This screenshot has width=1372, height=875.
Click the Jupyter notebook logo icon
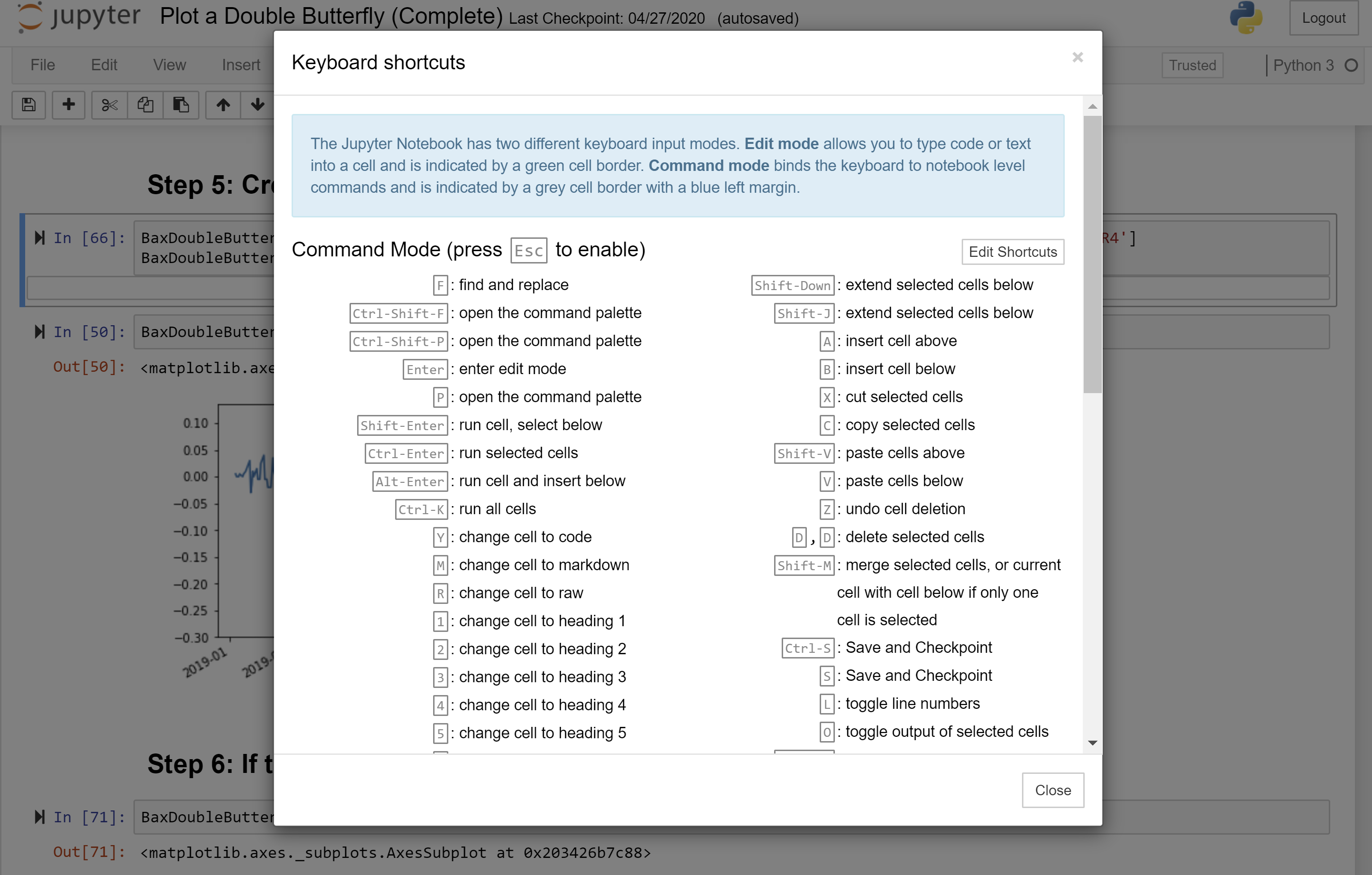(x=29, y=17)
